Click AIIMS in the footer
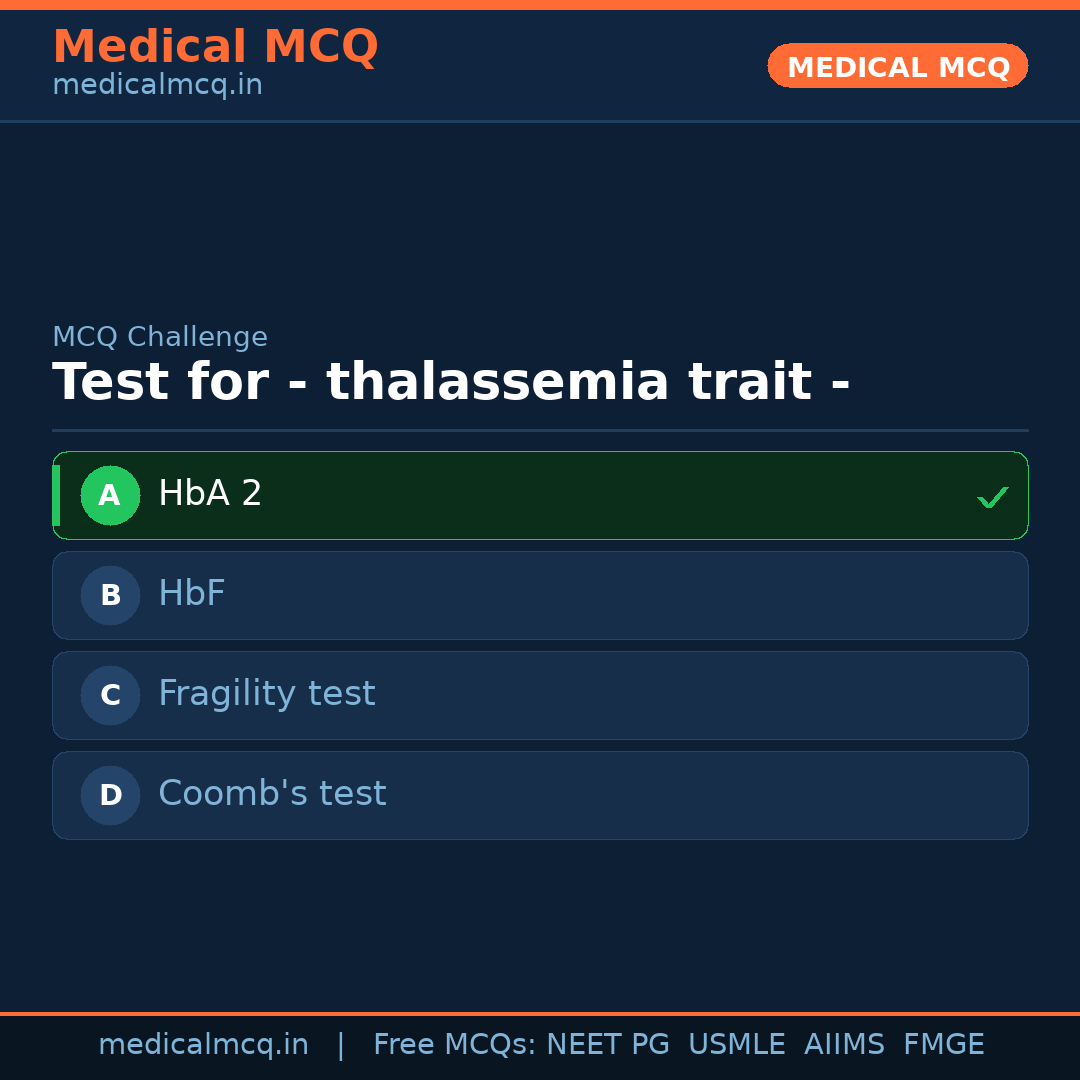 click(x=844, y=1045)
